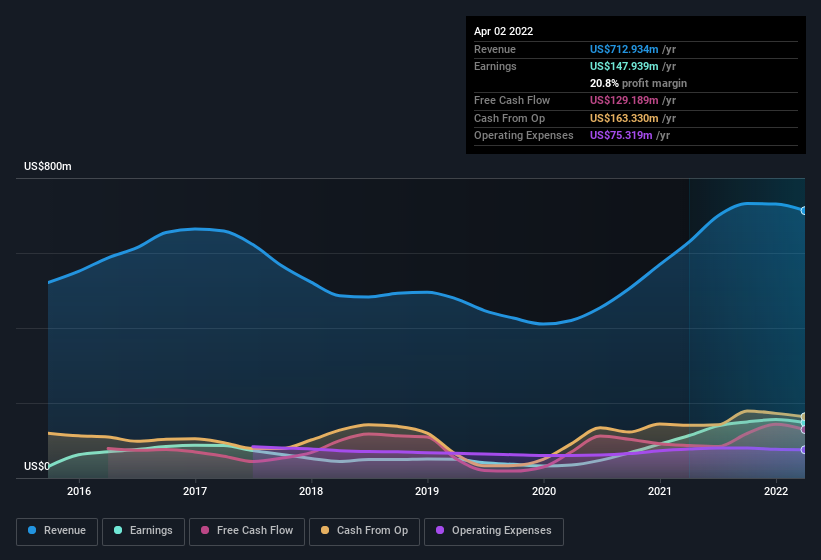Click the 20.8% profit margin text
This screenshot has height=560, width=821.
(x=638, y=83)
